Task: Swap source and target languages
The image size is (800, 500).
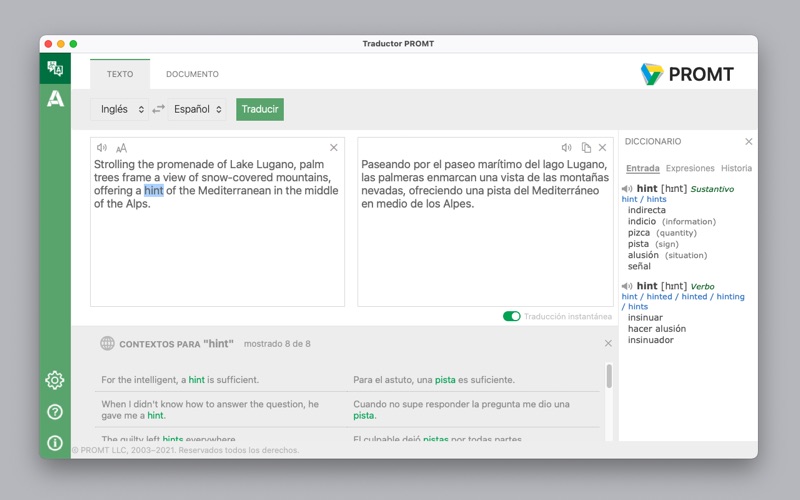Action: 159,109
